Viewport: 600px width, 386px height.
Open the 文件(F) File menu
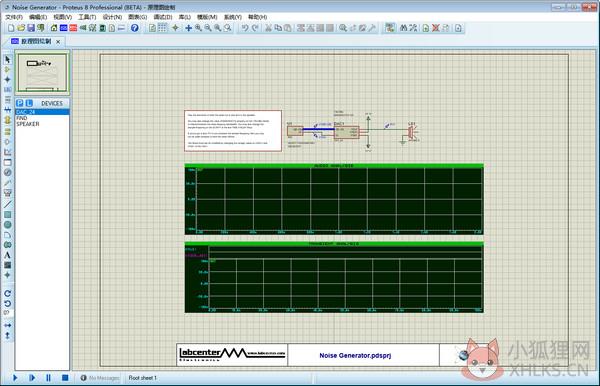click(x=14, y=17)
